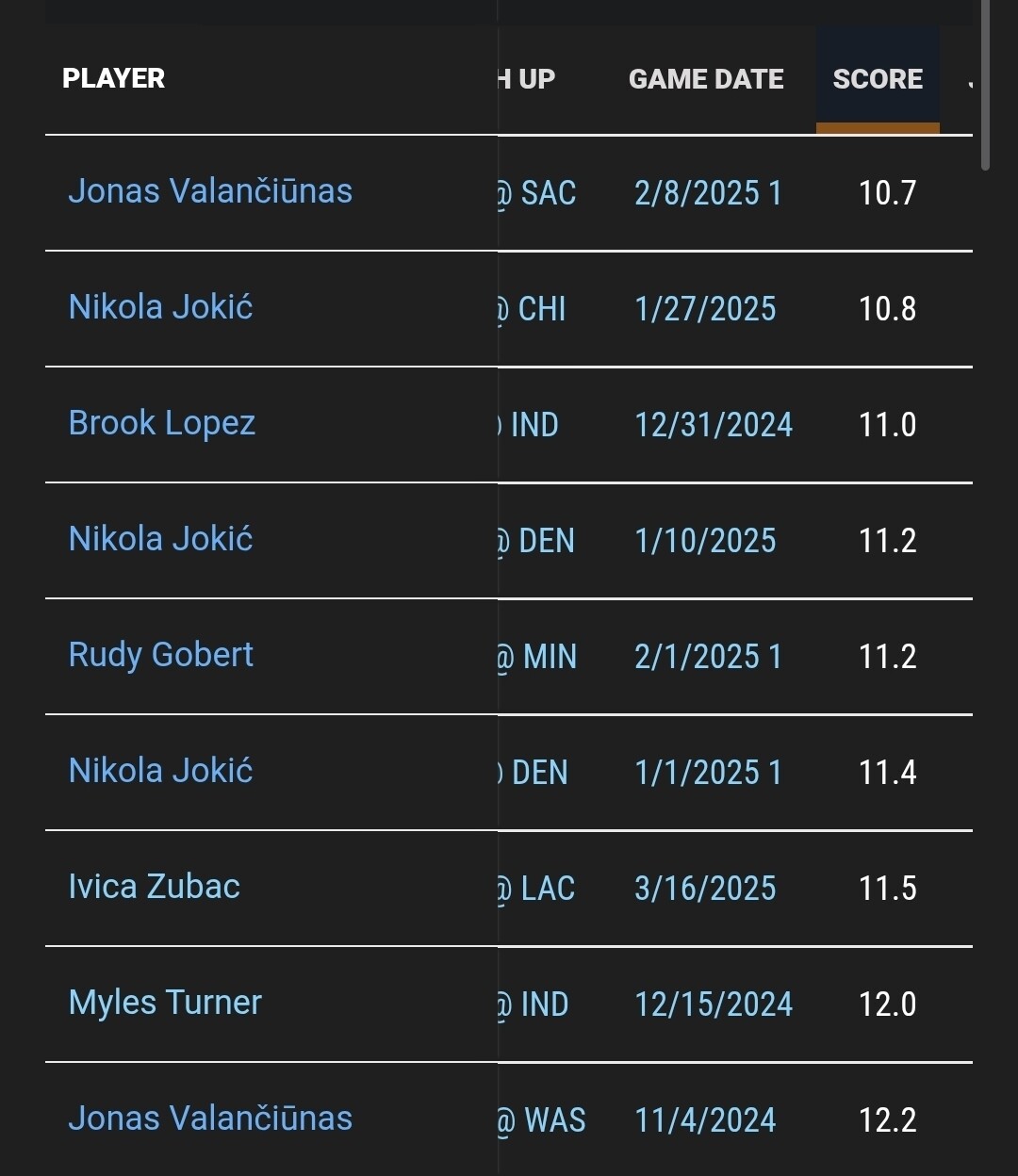Open Brook Lopez's player page

click(162, 423)
